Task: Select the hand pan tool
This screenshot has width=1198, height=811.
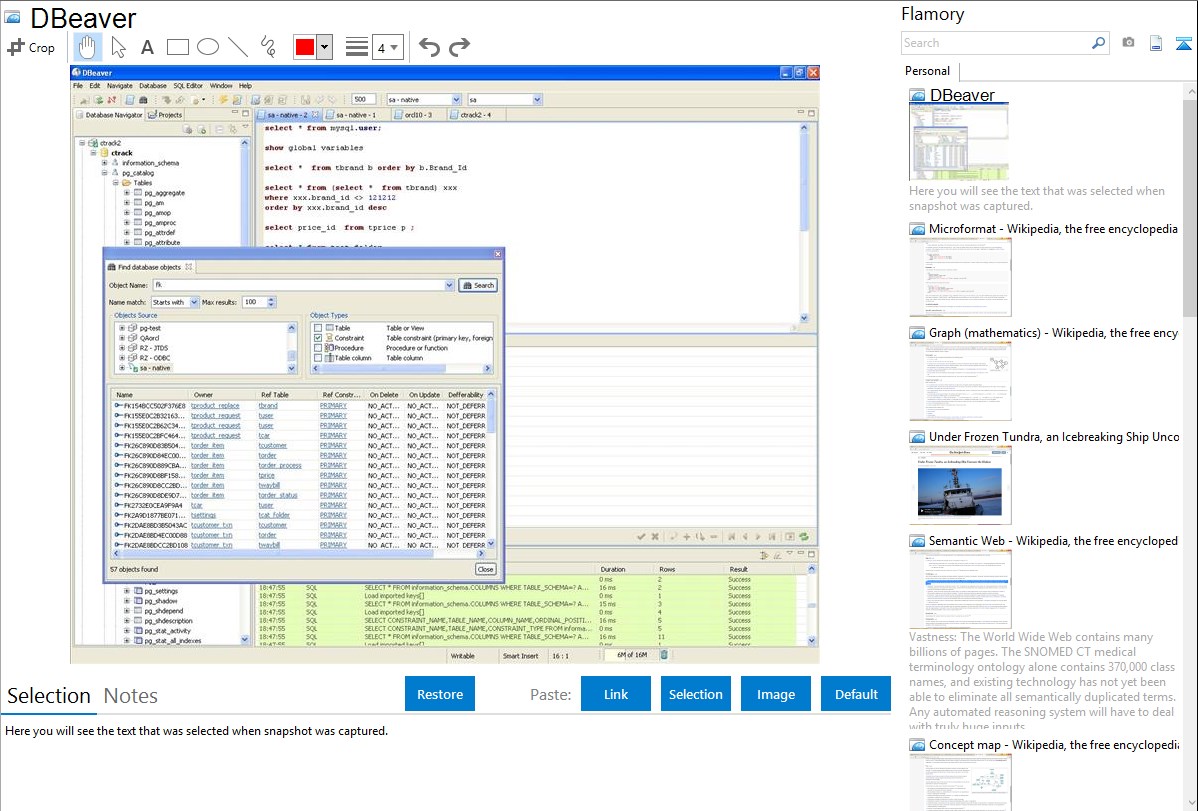Action: [88, 47]
